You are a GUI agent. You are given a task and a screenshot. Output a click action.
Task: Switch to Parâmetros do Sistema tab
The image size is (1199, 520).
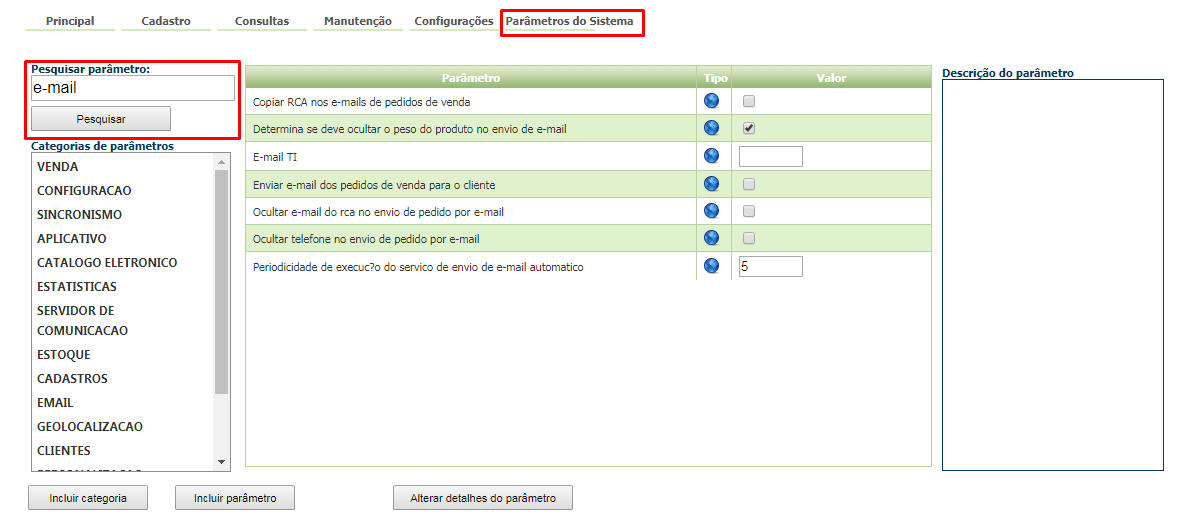pyautogui.click(x=570, y=21)
